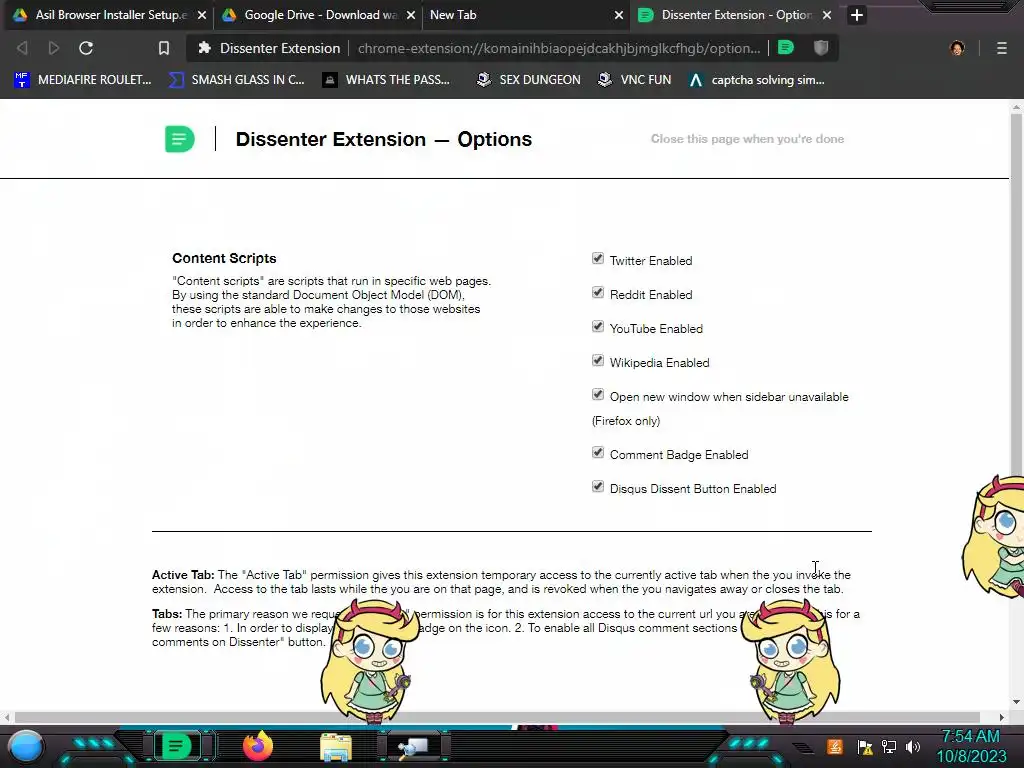
Task: Click the Brave Shields icon
Action: (821, 48)
